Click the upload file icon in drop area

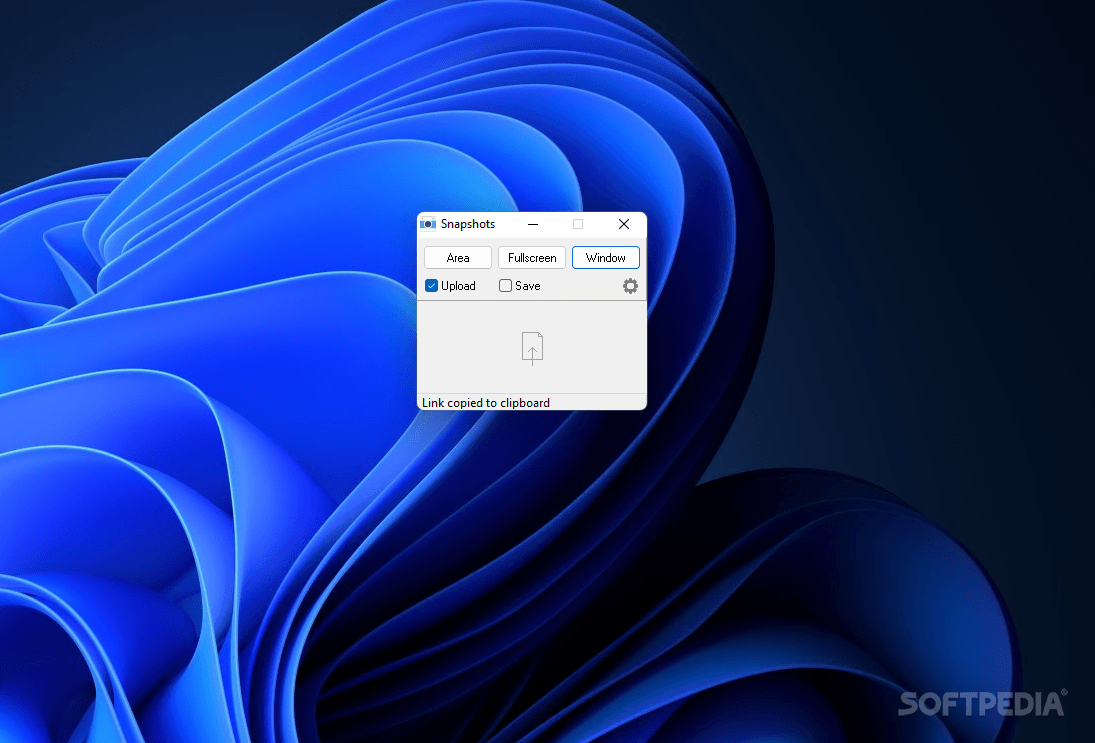pyautogui.click(x=532, y=348)
